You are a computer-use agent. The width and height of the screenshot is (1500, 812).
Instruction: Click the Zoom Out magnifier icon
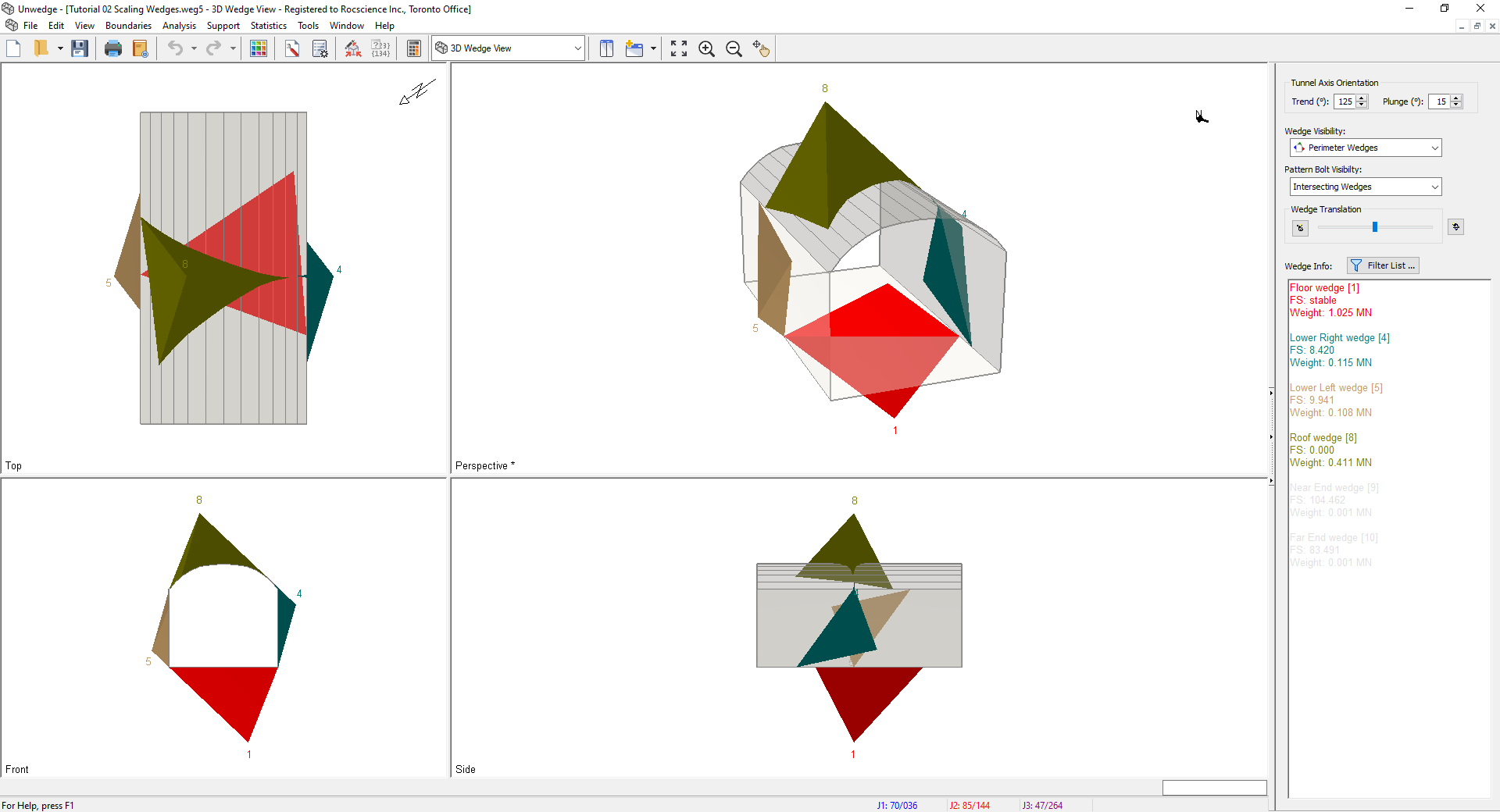point(734,48)
